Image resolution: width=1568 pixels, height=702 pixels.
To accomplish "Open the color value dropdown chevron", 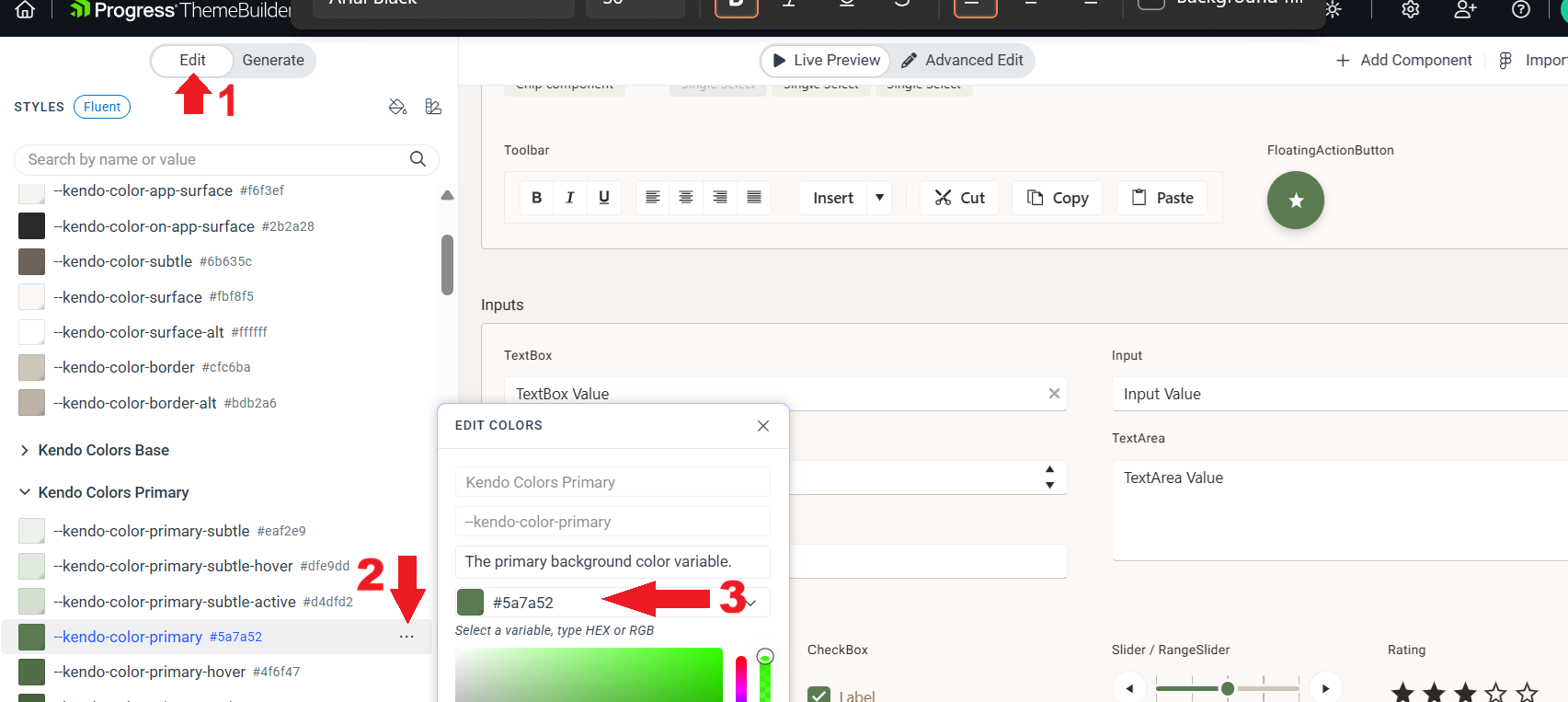I will pyautogui.click(x=751, y=603).
